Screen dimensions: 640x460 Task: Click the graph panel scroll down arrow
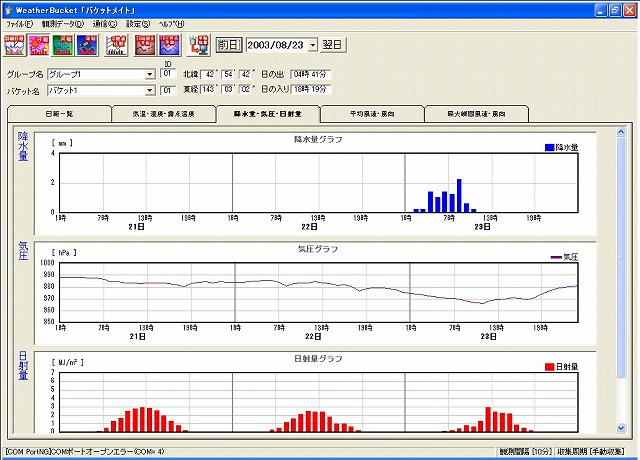click(x=621, y=428)
